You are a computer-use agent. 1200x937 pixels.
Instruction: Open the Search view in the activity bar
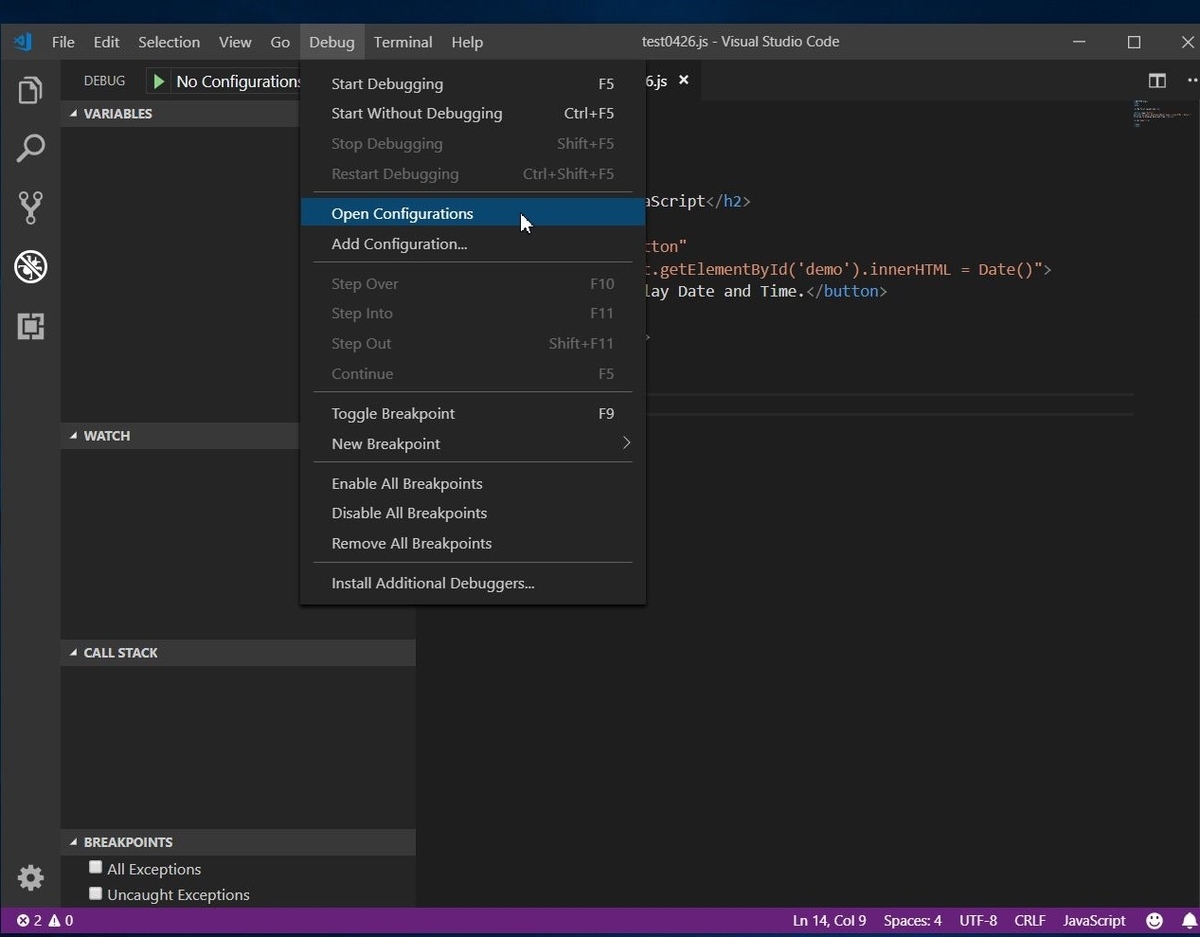point(30,148)
